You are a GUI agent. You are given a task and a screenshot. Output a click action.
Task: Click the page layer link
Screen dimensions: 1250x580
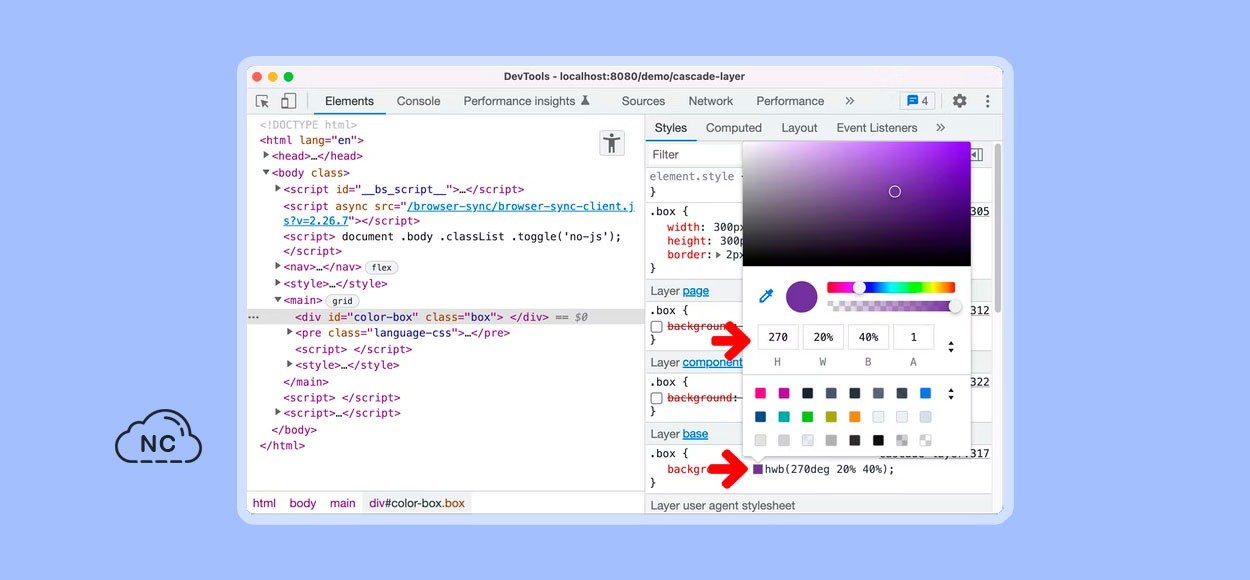(x=696, y=291)
